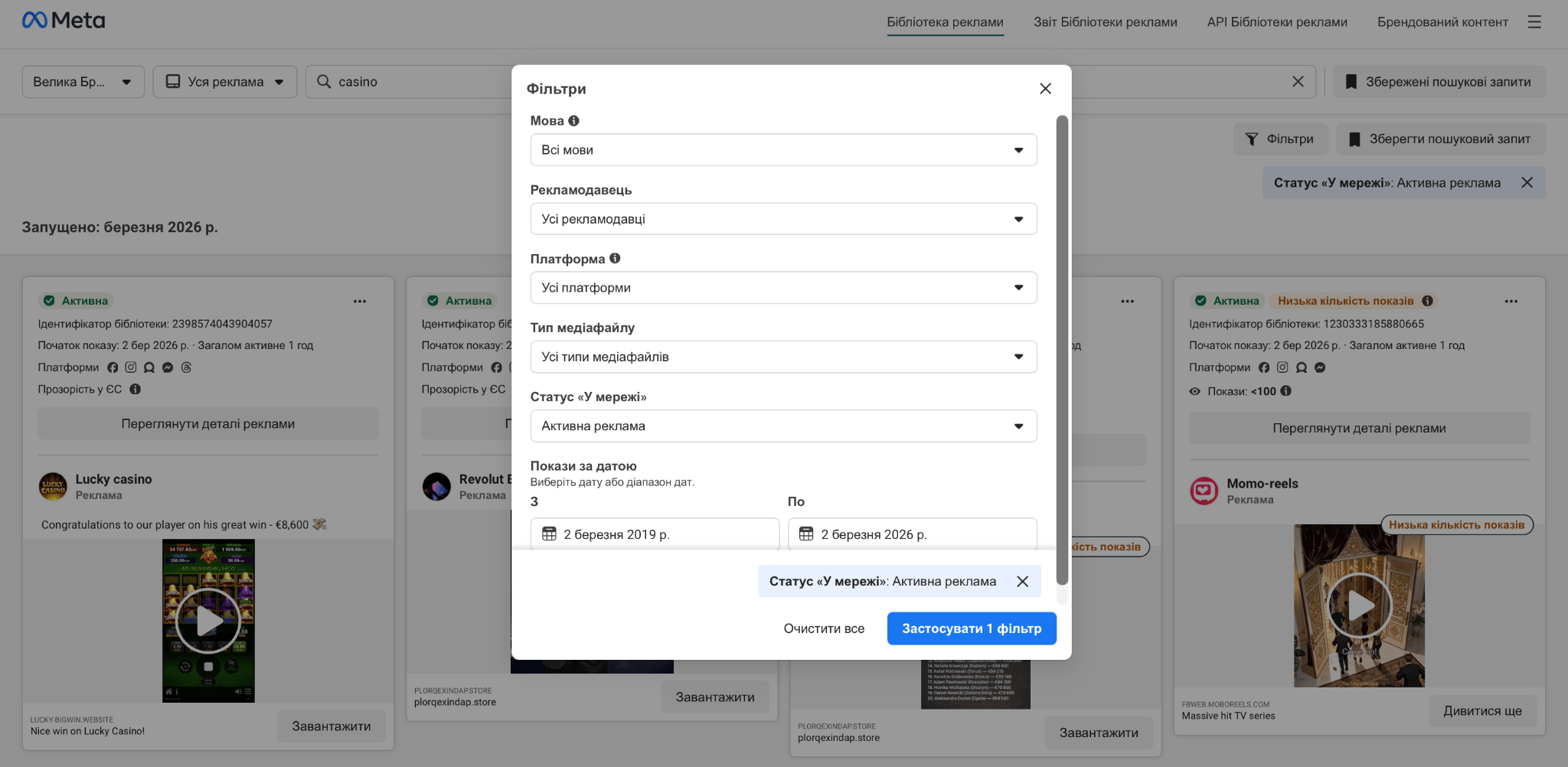Image resolution: width=1568 pixels, height=767 pixels.
Task: Close the Фільтри dialog
Action: (x=1045, y=89)
